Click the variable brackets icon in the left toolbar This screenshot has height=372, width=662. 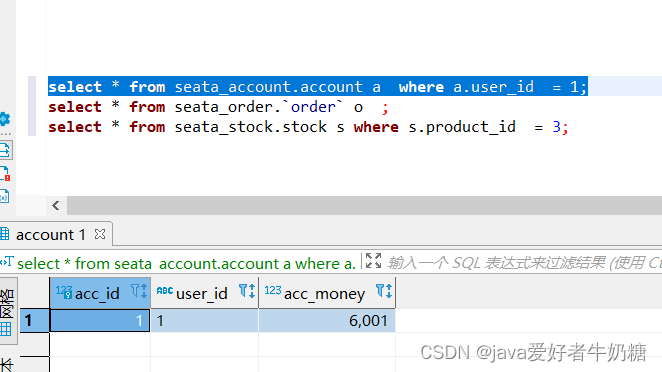point(4,197)
